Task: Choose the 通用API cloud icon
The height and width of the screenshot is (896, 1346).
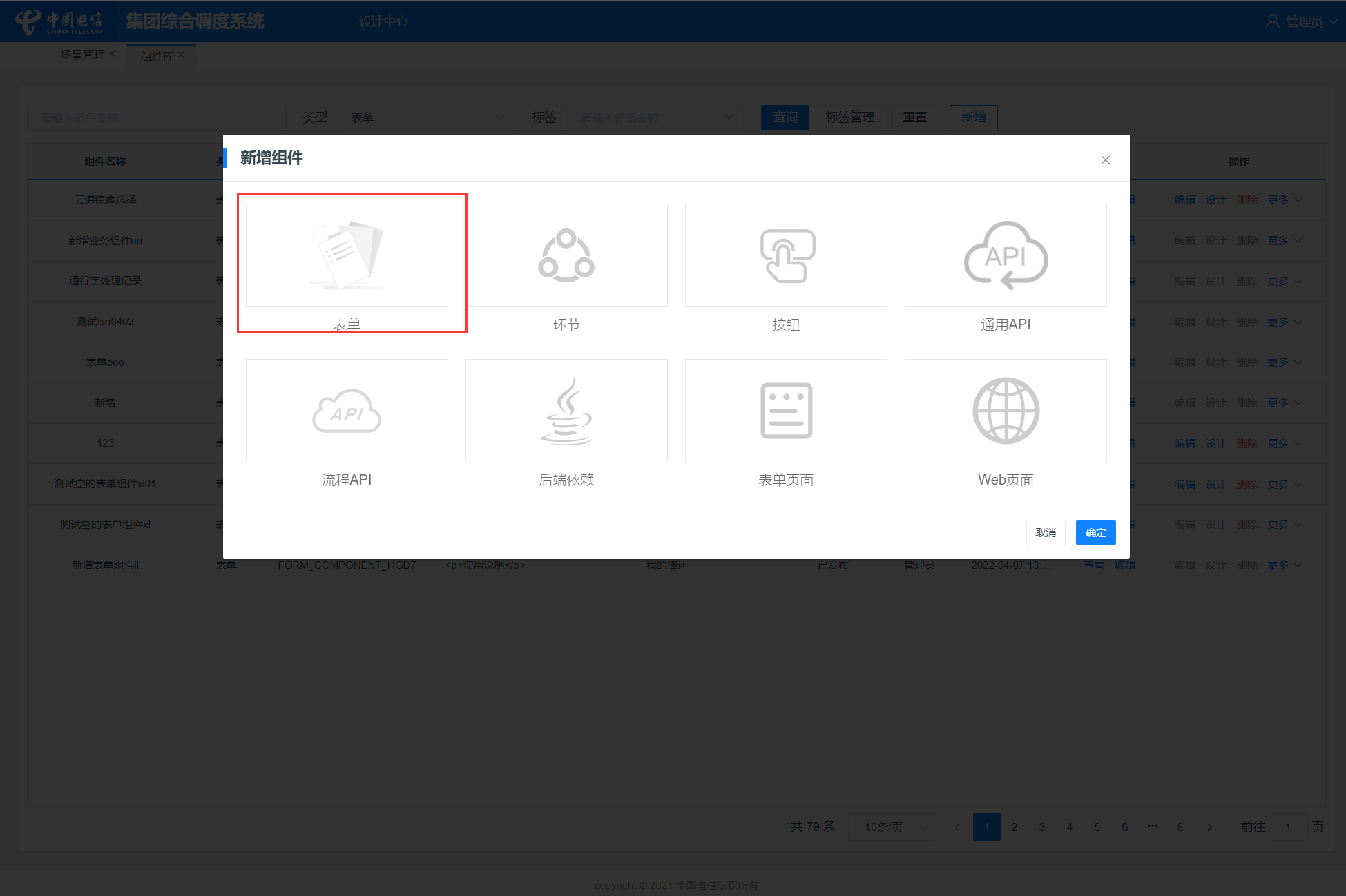Action: pos(1006,255)
